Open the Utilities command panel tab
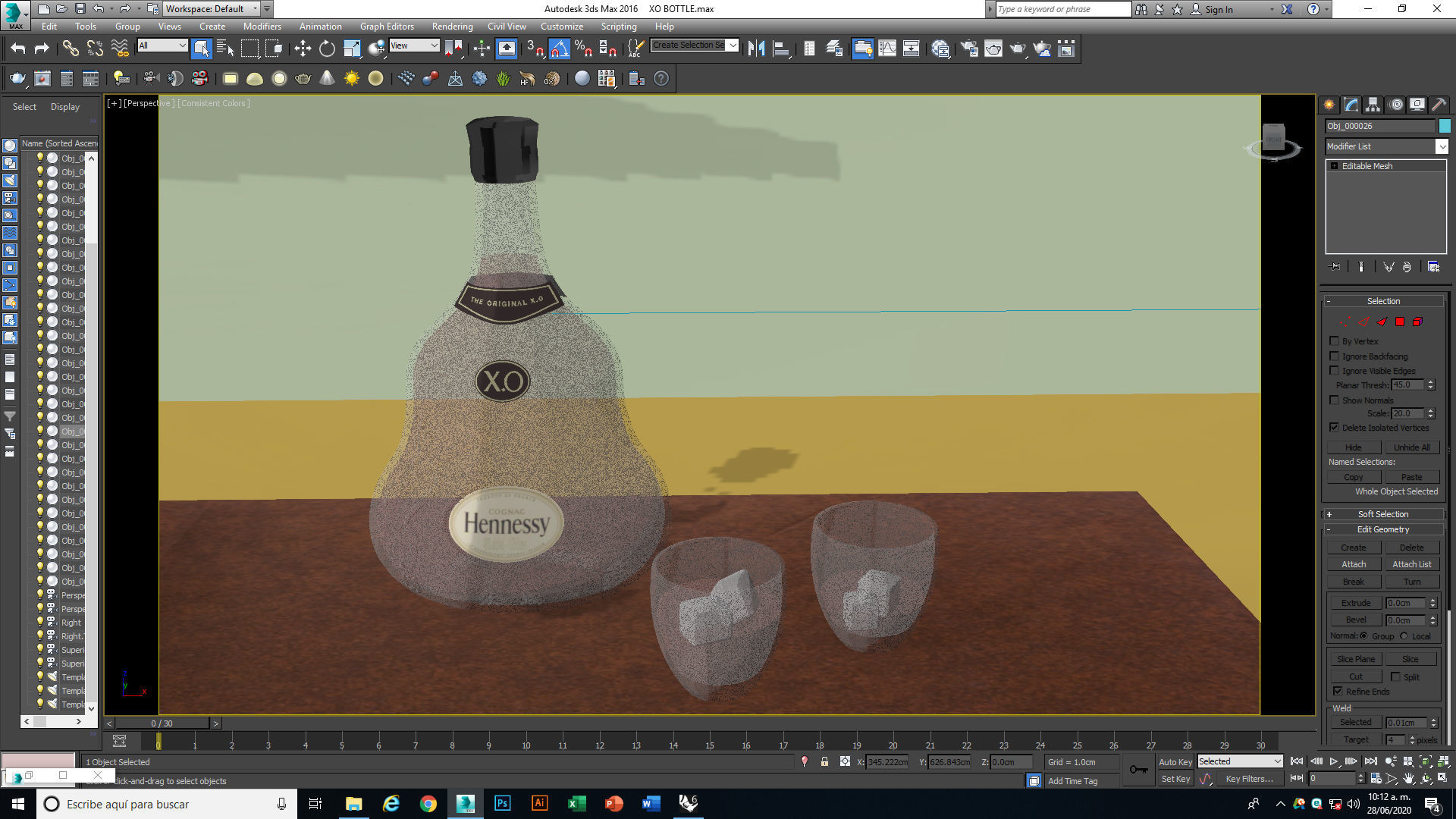 coord(1439,105)
